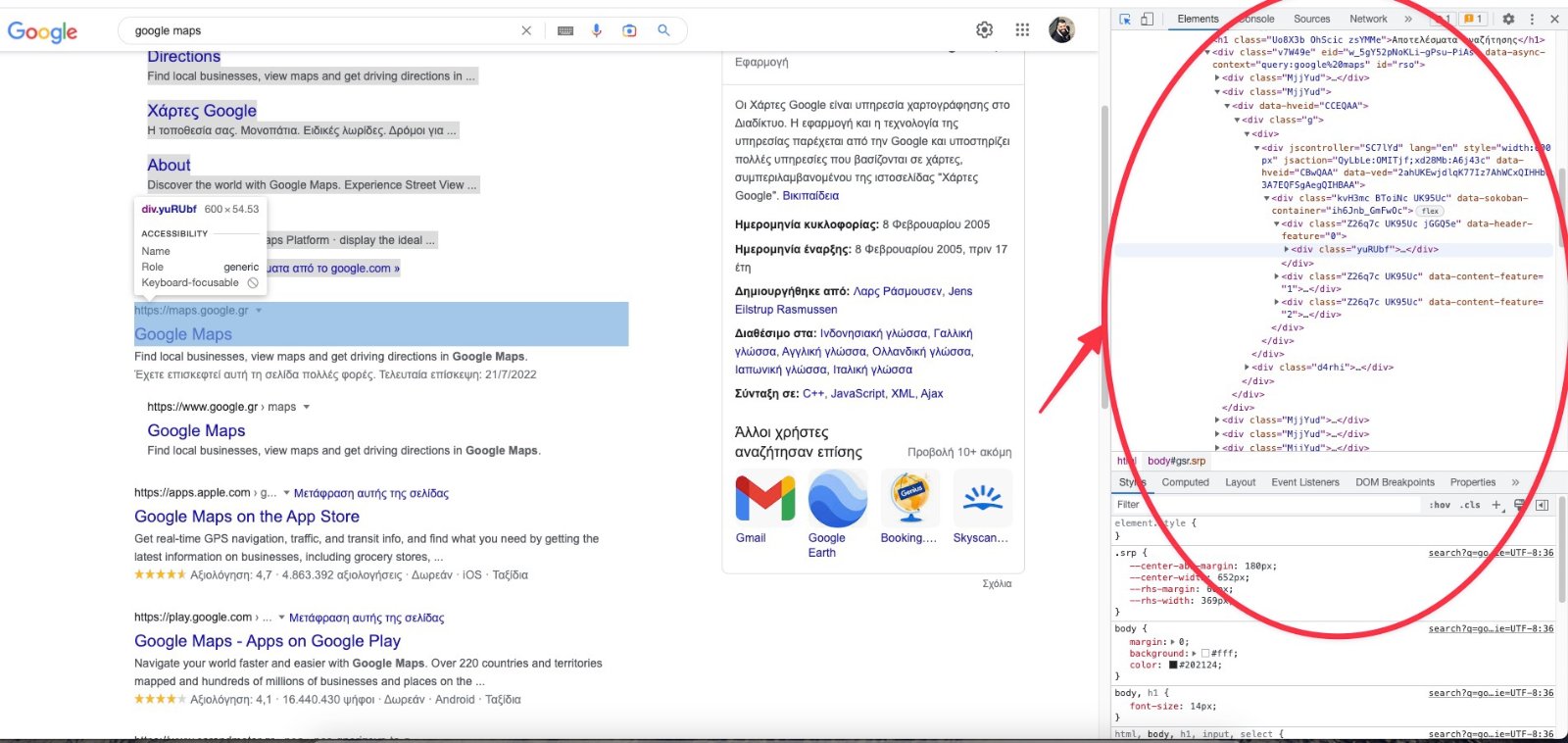Screen dimensions: 1568x743
Task: Open search by image camera icon
Action: pyautogui.click(x=629, y=30)
